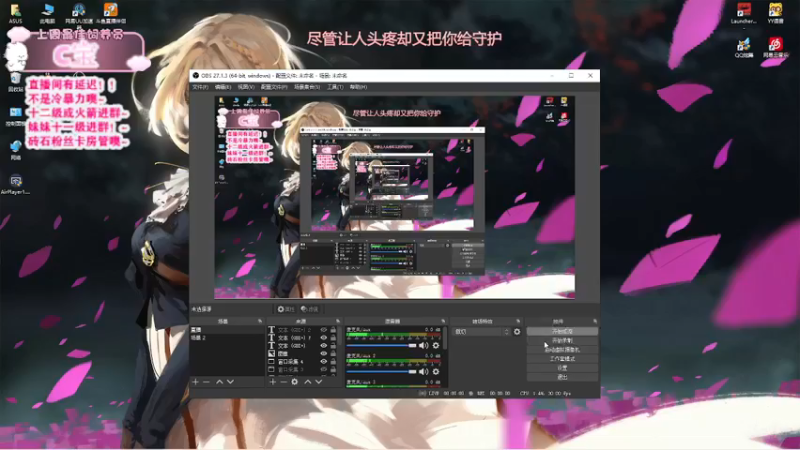800x450 pixels.
Task: Toggle visibility of 窗口采集 4 source
Action: coord(323,361)
